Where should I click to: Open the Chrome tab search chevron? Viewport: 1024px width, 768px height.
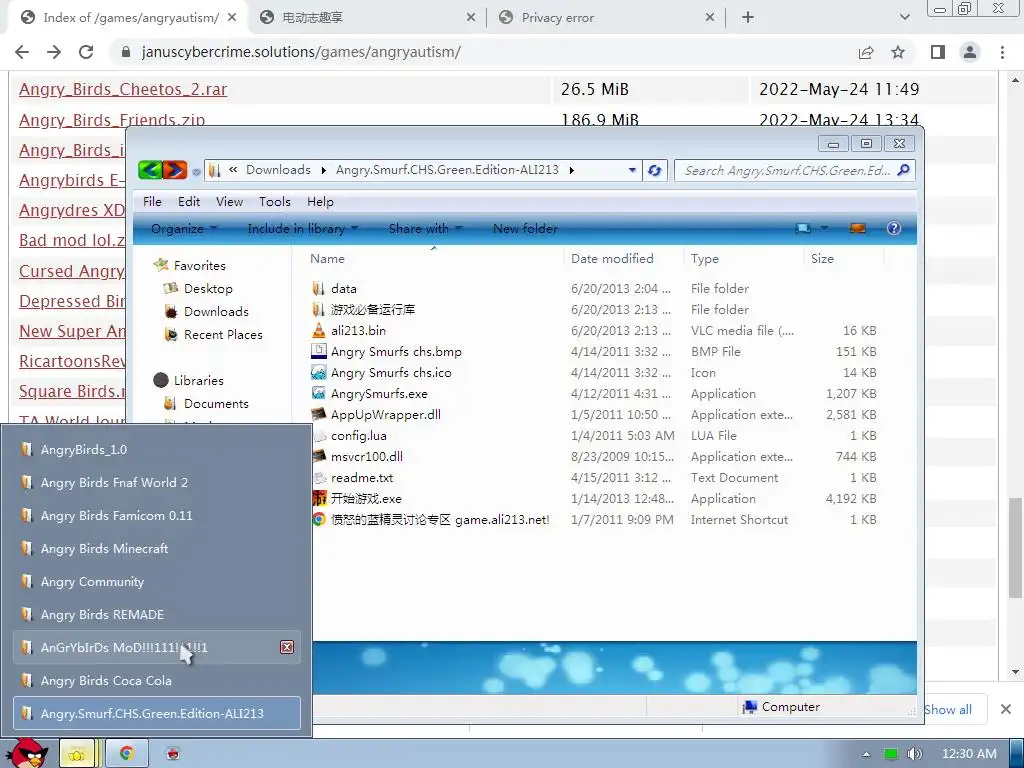[904, 17]
